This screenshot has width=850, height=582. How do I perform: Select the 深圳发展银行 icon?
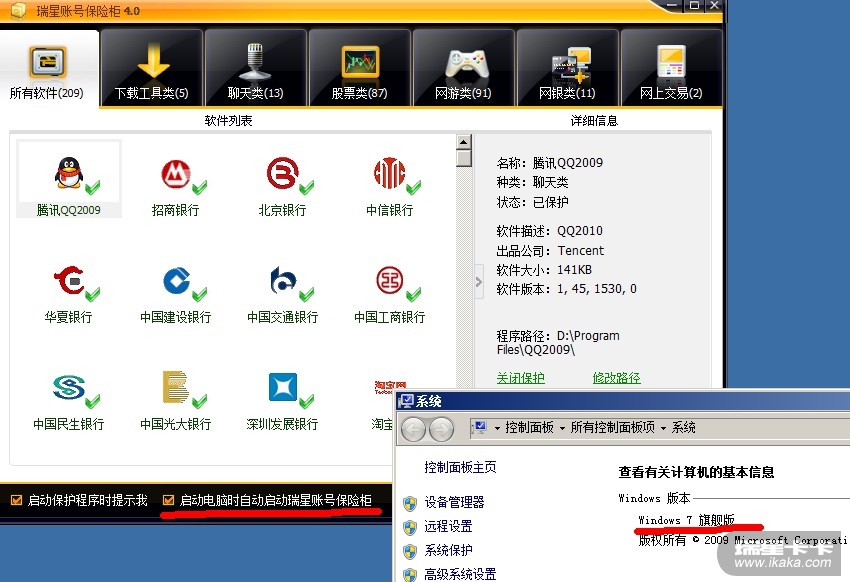(282, 387)
